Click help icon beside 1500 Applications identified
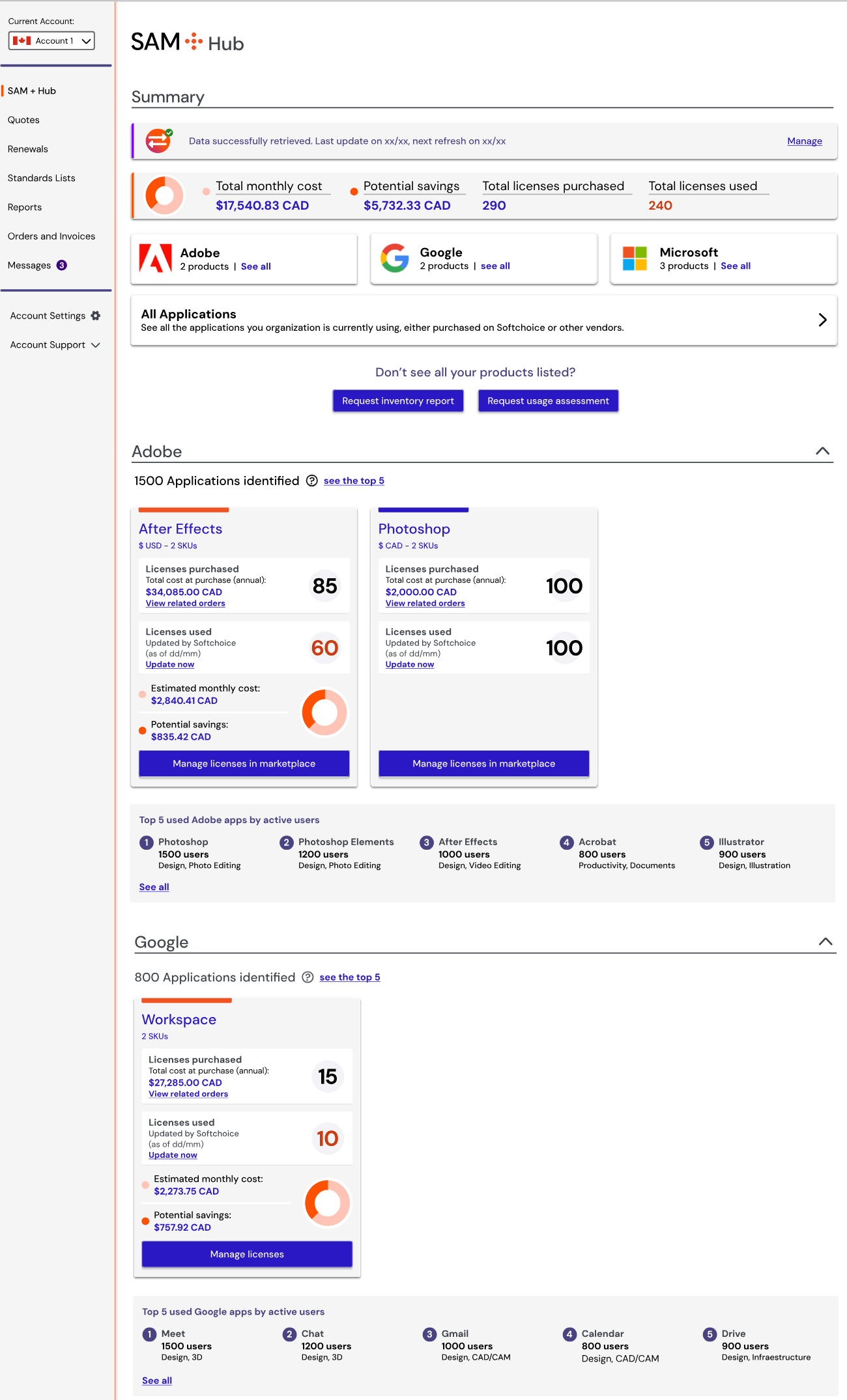Image resolution: width=847 pixels, height=1400 pixels. tap(312, 481)
